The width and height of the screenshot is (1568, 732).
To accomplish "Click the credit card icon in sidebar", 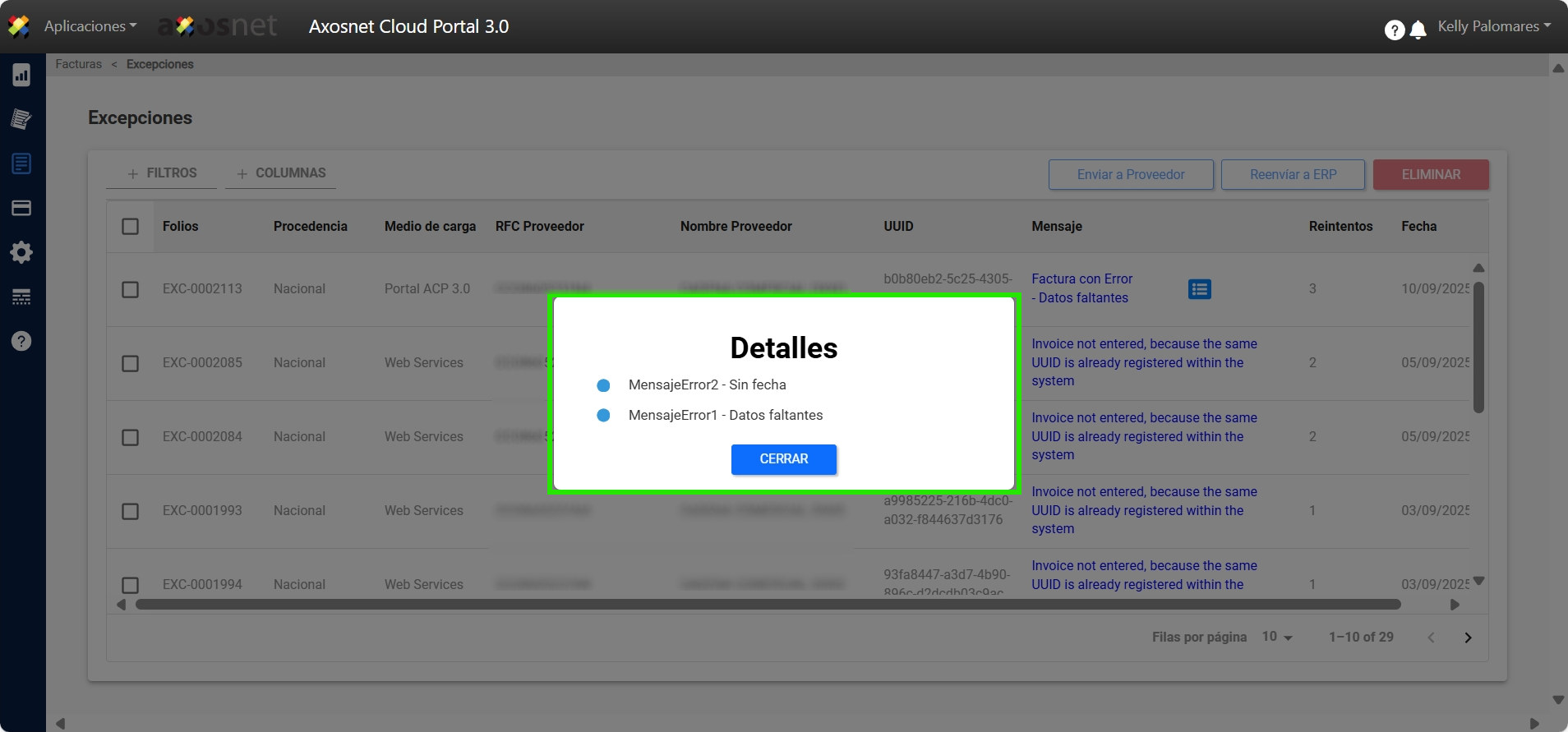I will 21,208.
